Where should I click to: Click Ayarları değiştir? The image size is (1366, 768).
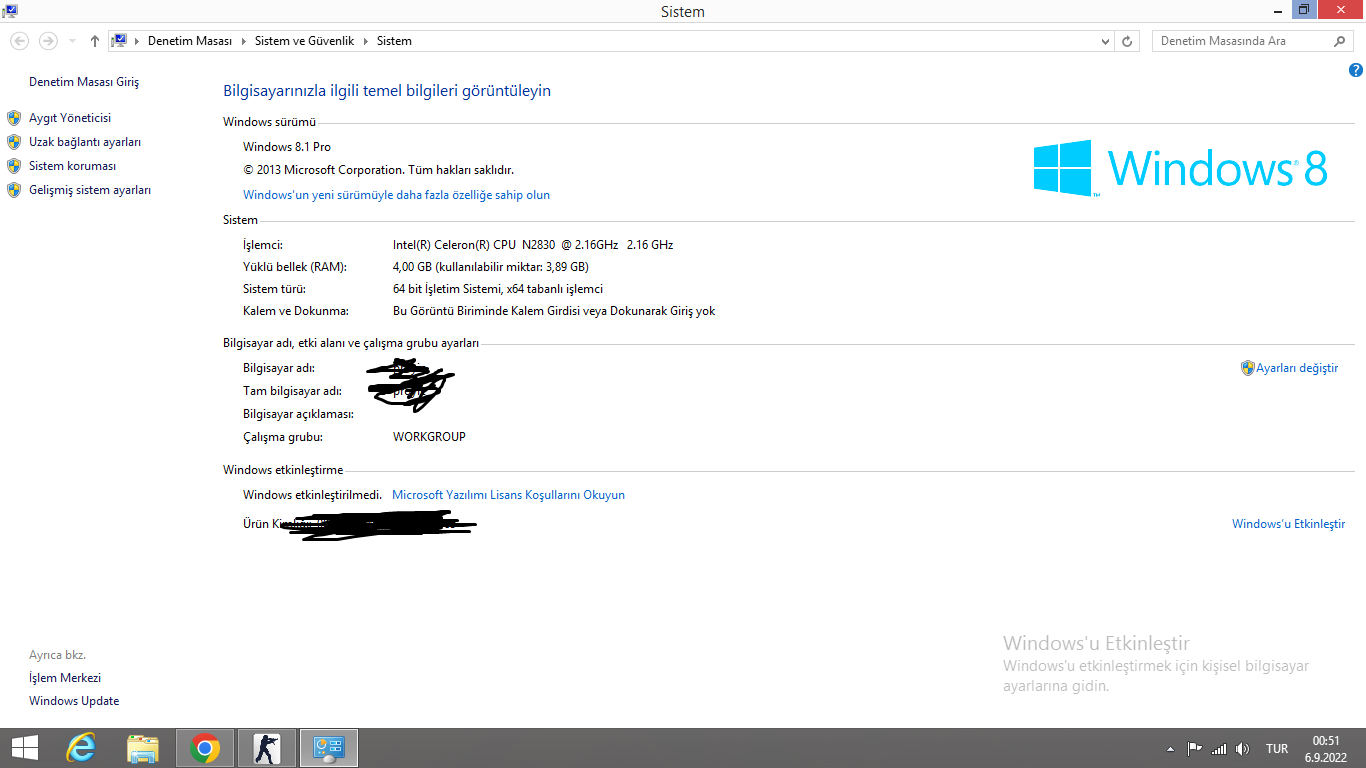pos(1297,368)
